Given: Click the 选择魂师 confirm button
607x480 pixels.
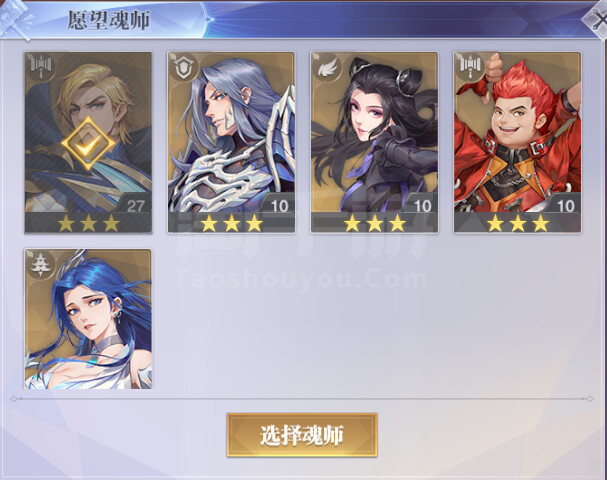Looking at the screenshot, I should click(x=302, y=435).
